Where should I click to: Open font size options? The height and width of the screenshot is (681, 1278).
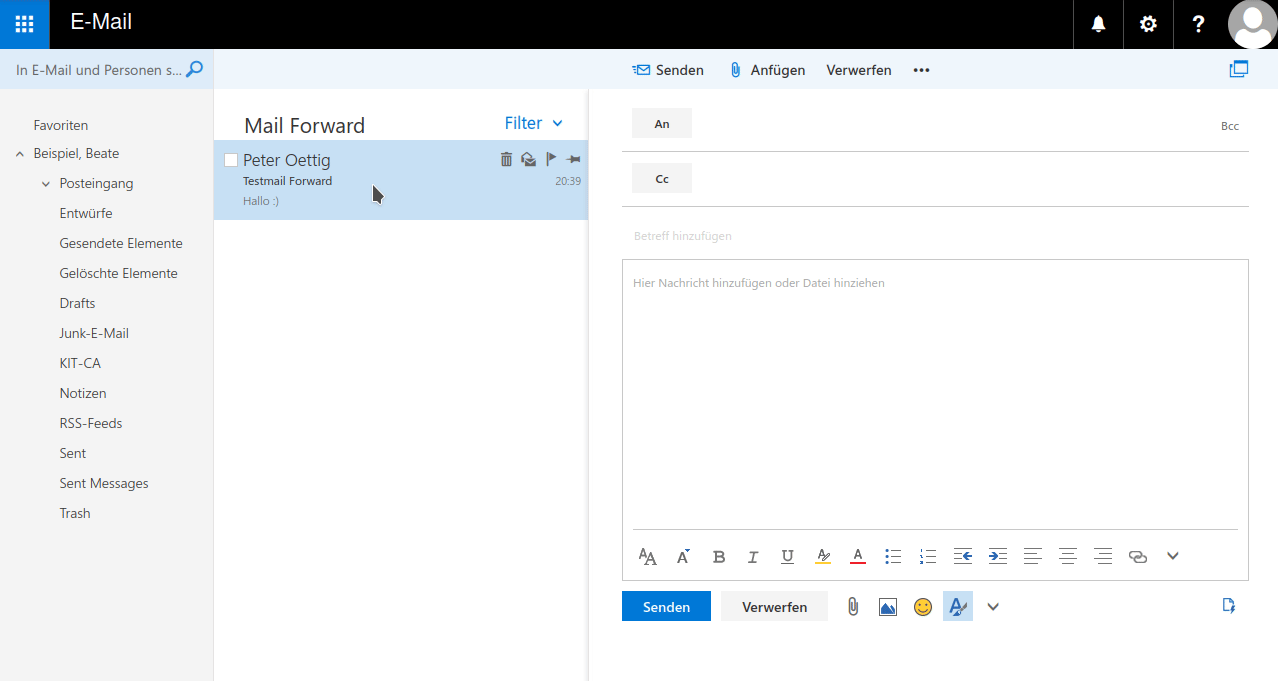coord(684,557)
